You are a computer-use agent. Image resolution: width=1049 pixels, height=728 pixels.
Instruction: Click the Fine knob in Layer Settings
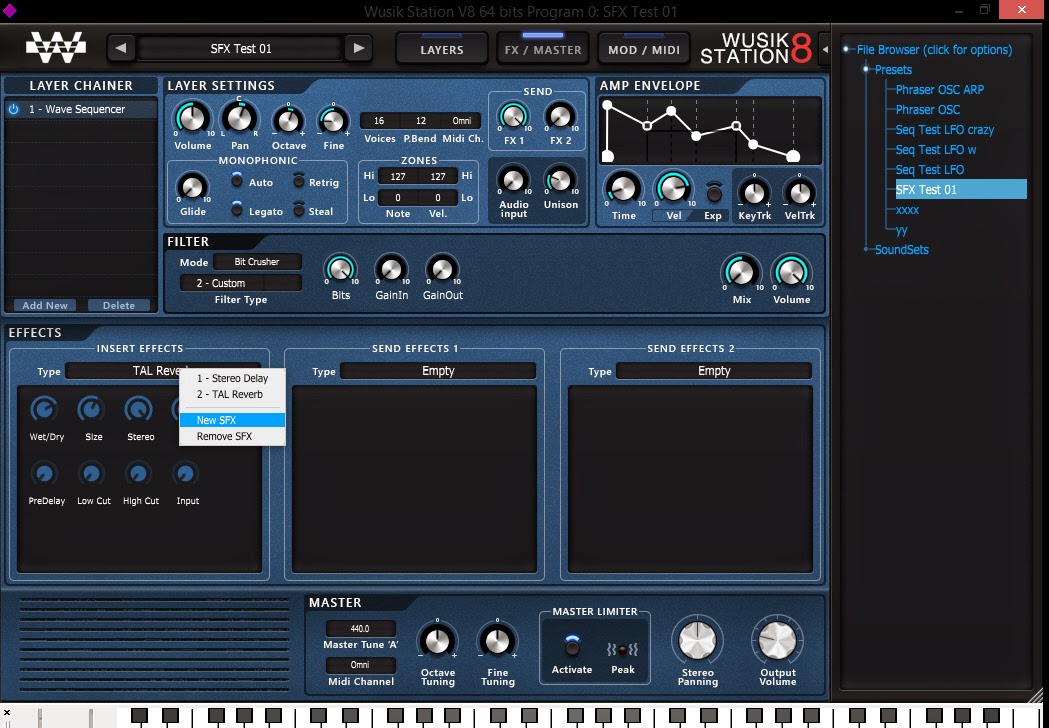point(333,121)
